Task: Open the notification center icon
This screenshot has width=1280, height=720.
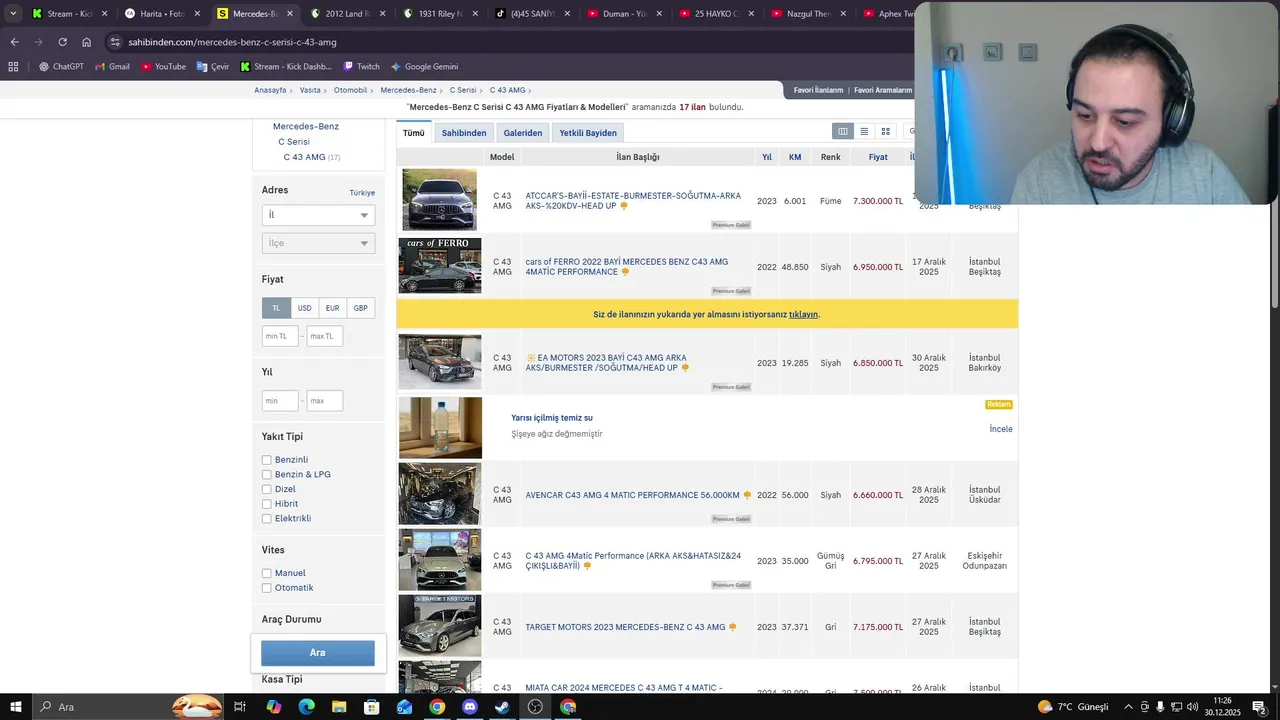Action: pos(1259,707)
